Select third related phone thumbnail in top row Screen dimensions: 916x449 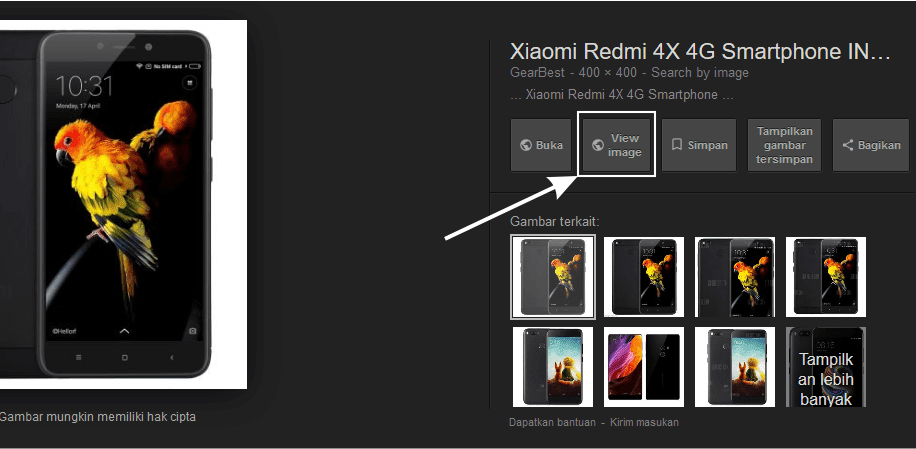point(735,277)
